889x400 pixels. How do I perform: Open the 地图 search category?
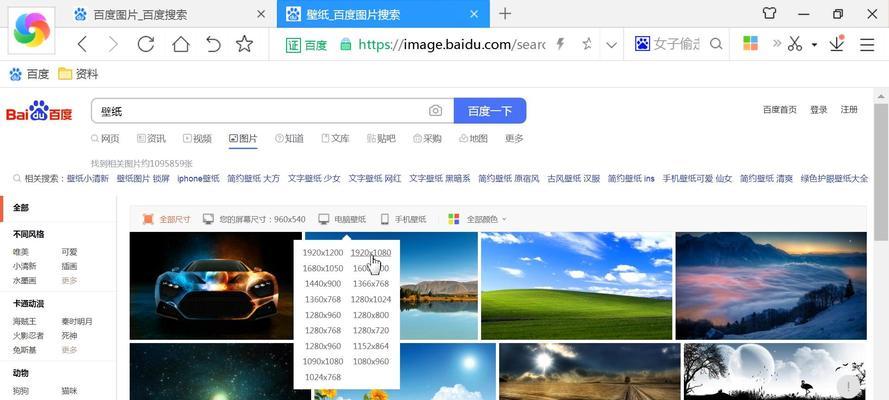click(x=473, y=139)
